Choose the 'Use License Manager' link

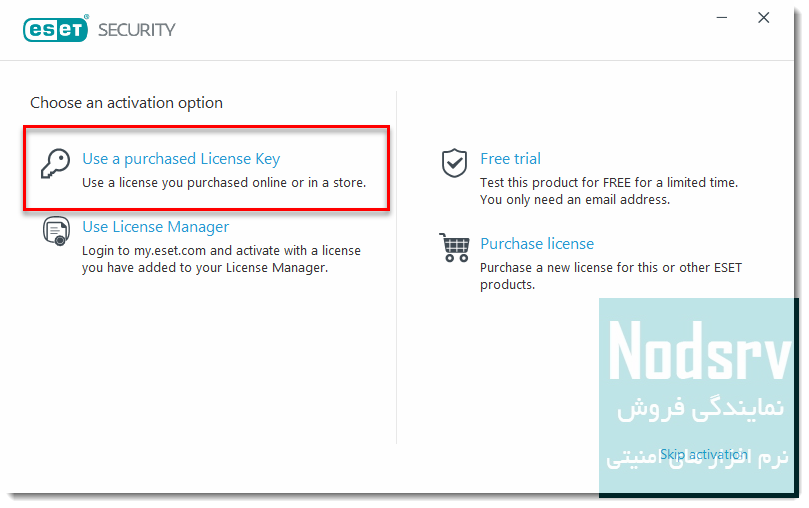[x=155, y=227]
